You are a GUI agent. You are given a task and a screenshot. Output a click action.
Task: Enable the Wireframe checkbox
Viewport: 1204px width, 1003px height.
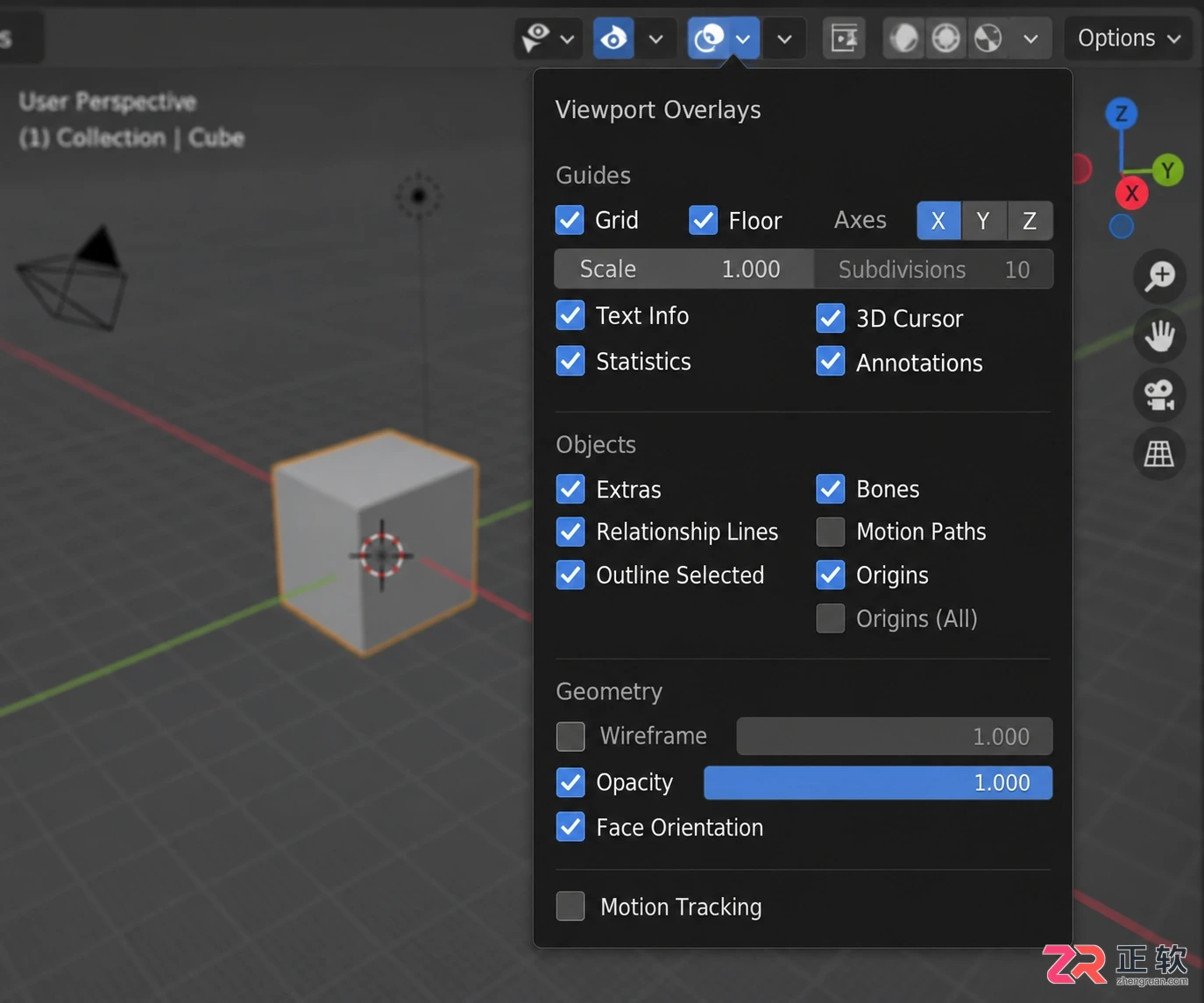pyautogui.click(x=570, y=736)
